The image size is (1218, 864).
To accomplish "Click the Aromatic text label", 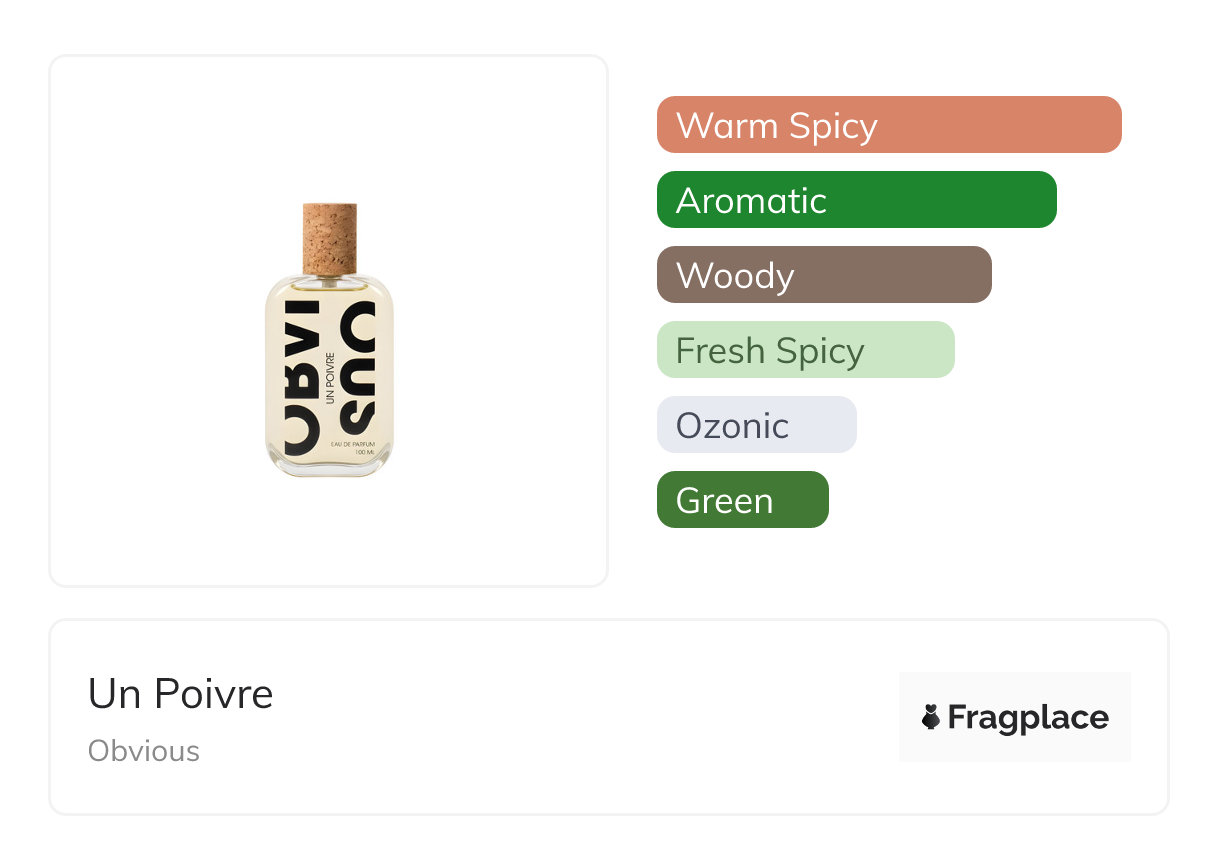I will pos(751,201).
